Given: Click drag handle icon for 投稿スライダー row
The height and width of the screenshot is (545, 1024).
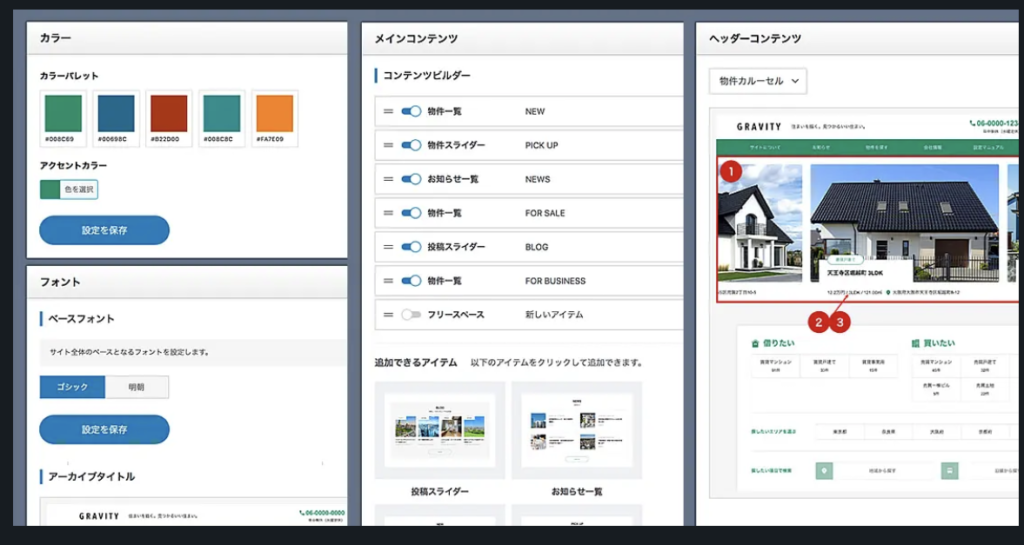Looking at the screenshot, I should (x=388, y=247).
